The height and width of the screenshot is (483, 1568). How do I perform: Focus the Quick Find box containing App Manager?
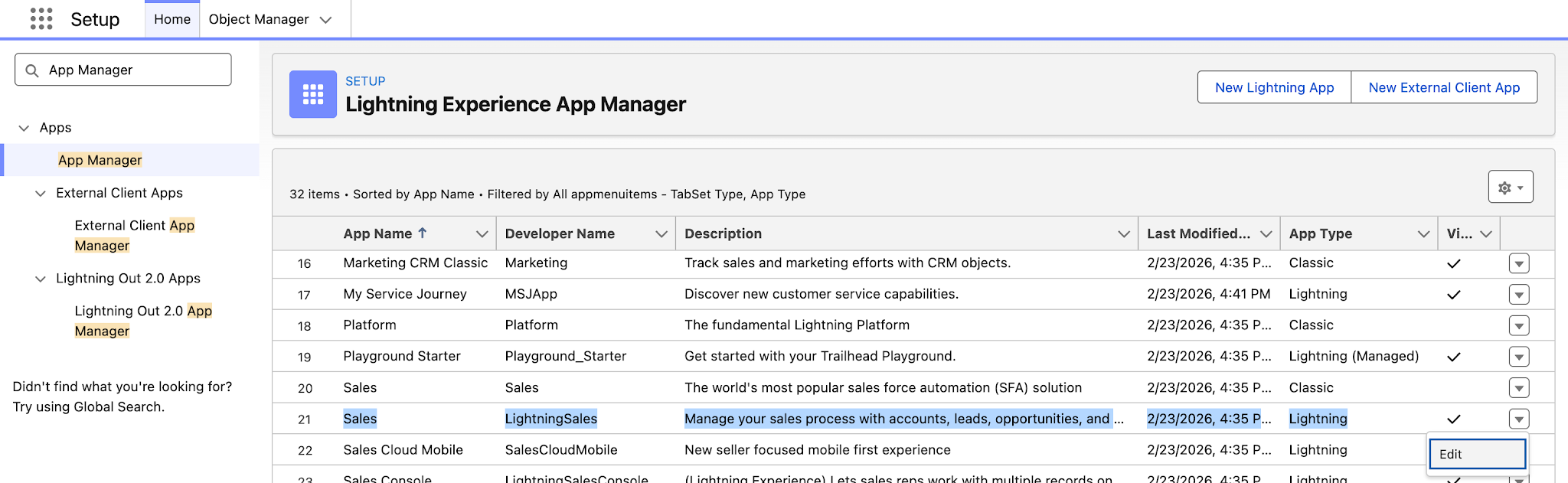pyautogui.click(x=123, y=70)
